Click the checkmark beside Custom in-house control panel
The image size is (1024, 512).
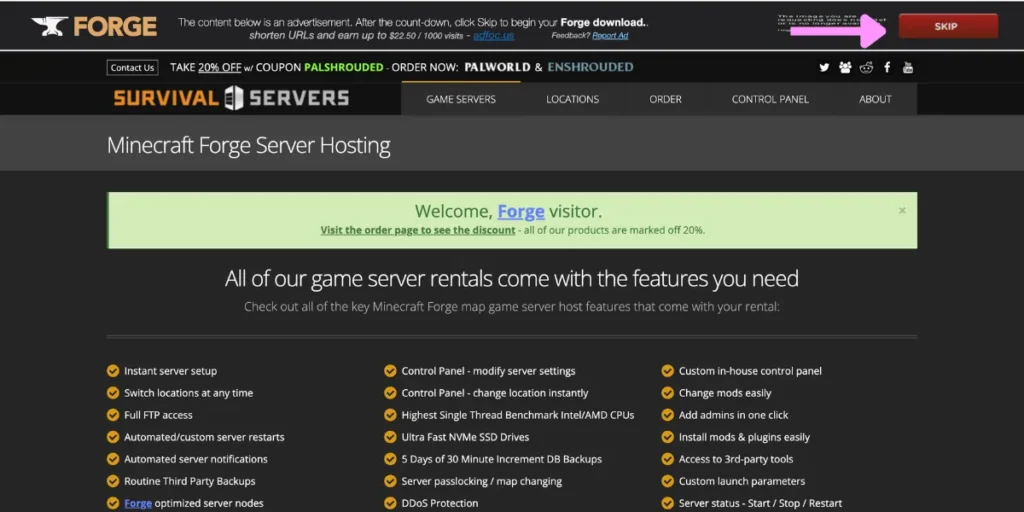click(667, 371)
